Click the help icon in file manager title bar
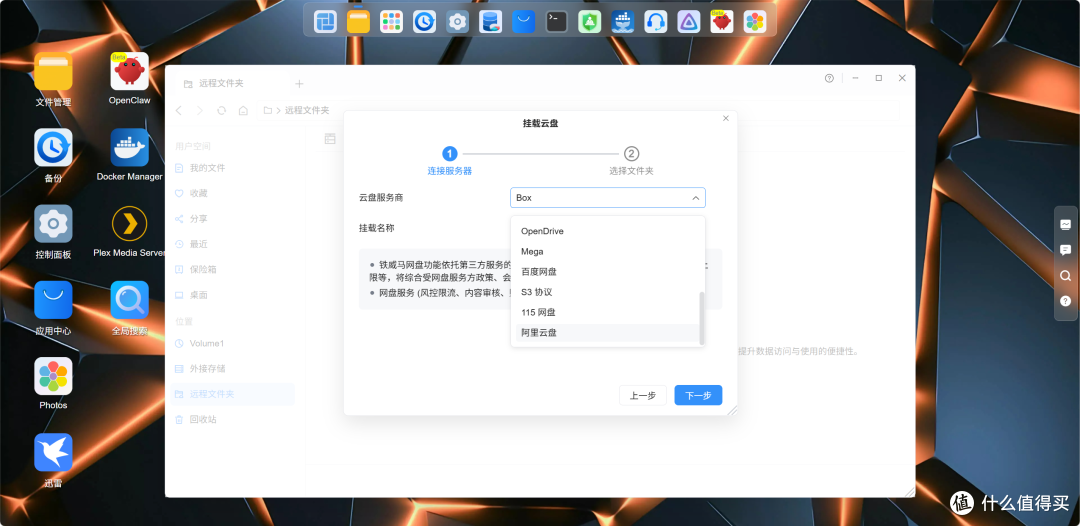Image resolution: width=1080 pixels, height=526 pixels. pos(829,78)
